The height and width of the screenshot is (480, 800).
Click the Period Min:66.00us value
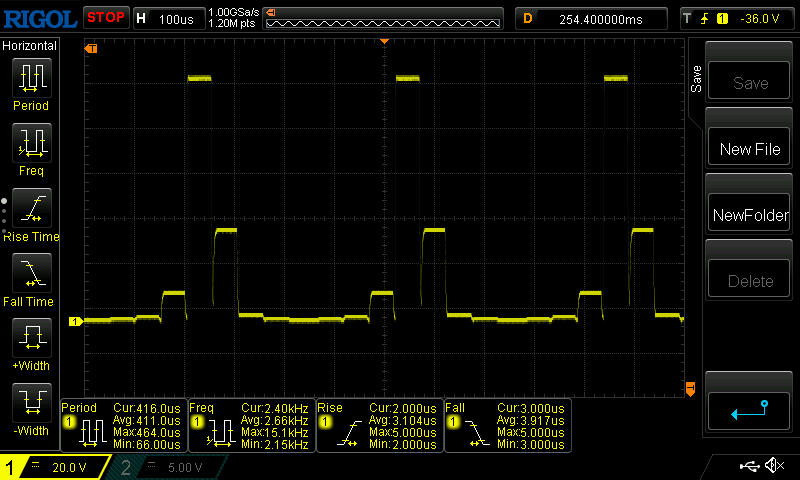[x=147, y=444]
